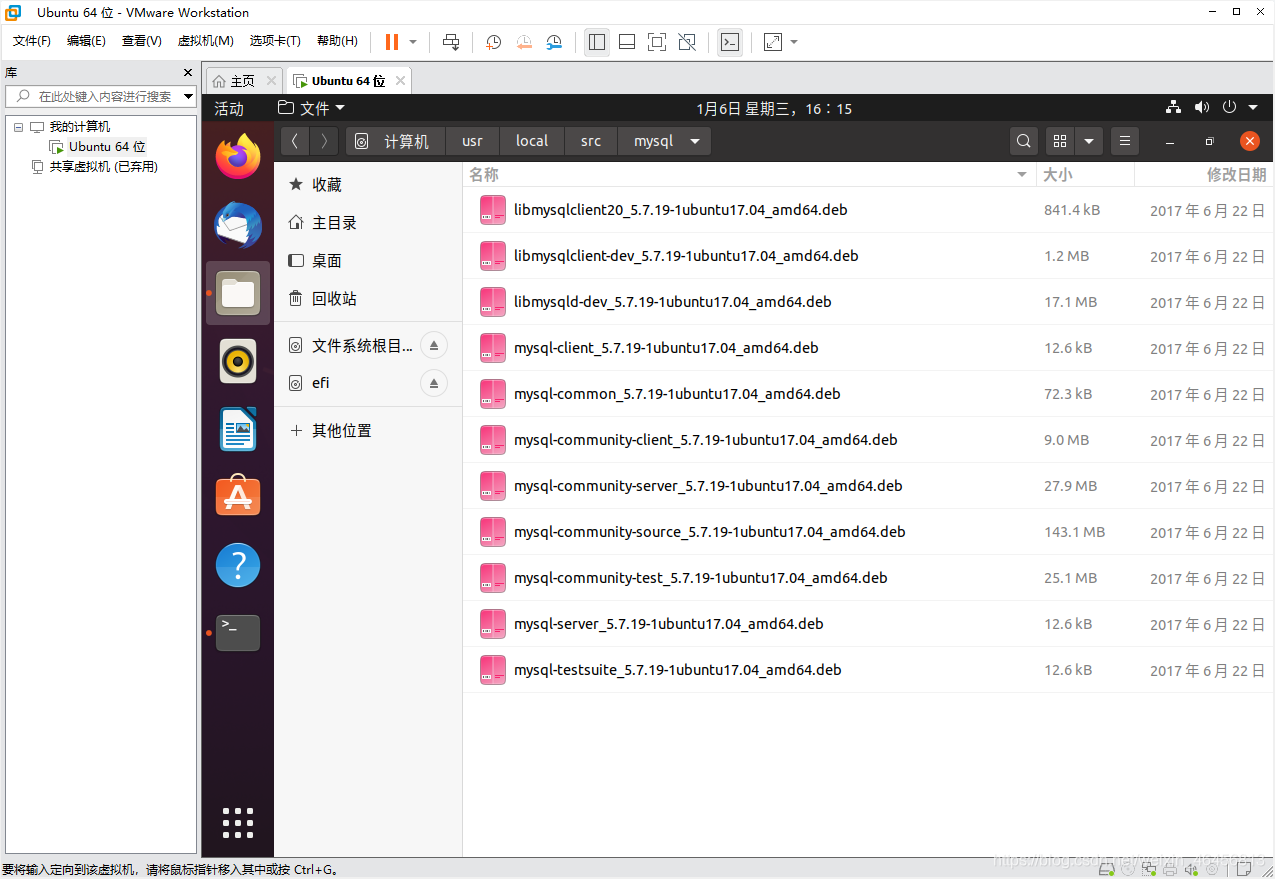Open Rhythmbox music player

click(x=238, y=361)
